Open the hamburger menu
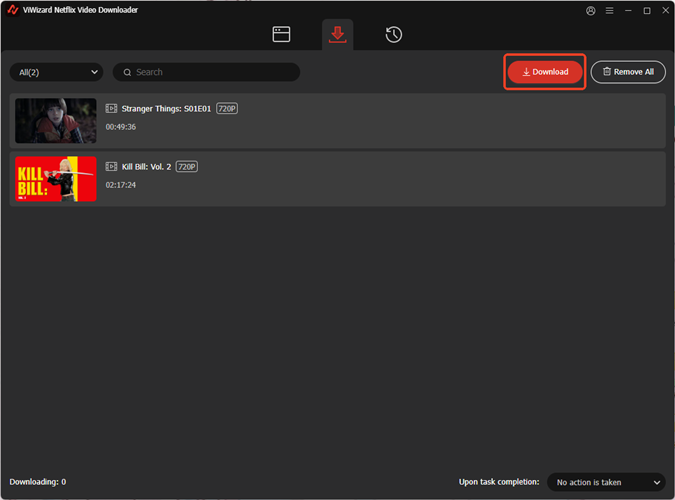Screen dimensions: 675x500 coord(610,10)
